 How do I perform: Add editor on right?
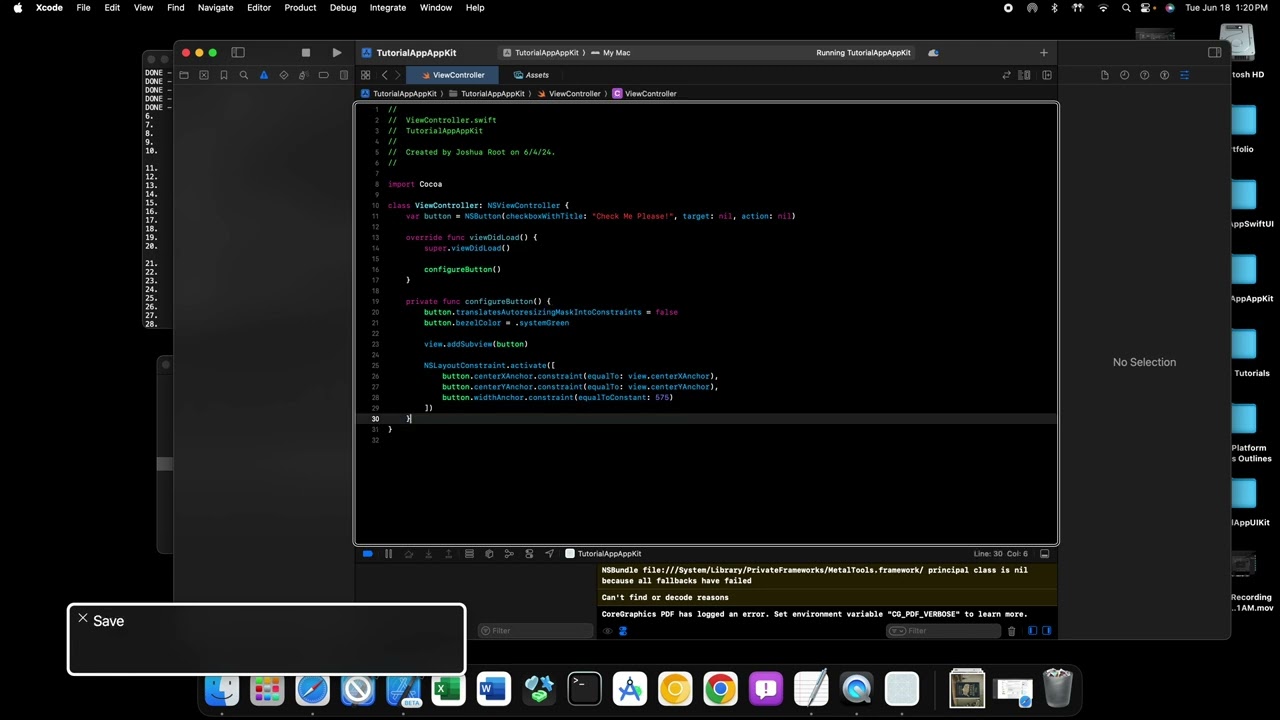pos(1047,75)
